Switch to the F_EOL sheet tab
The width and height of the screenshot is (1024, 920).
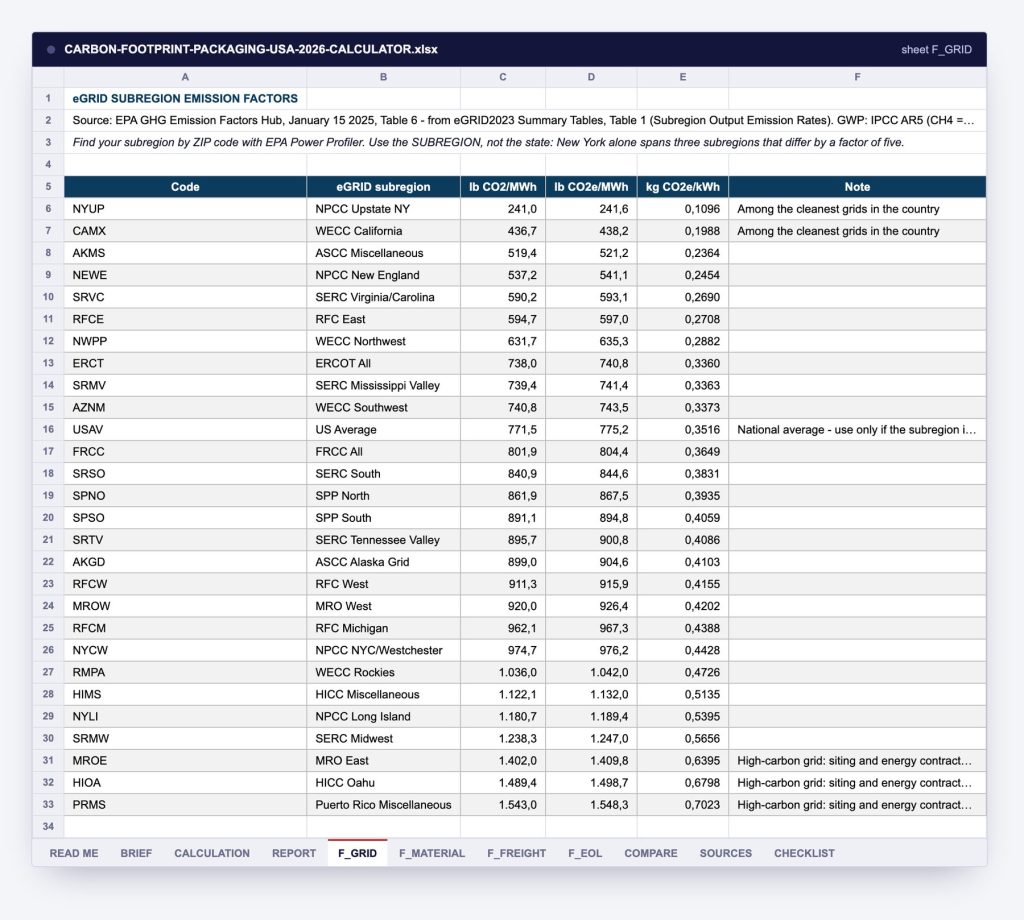pos(585,853)
